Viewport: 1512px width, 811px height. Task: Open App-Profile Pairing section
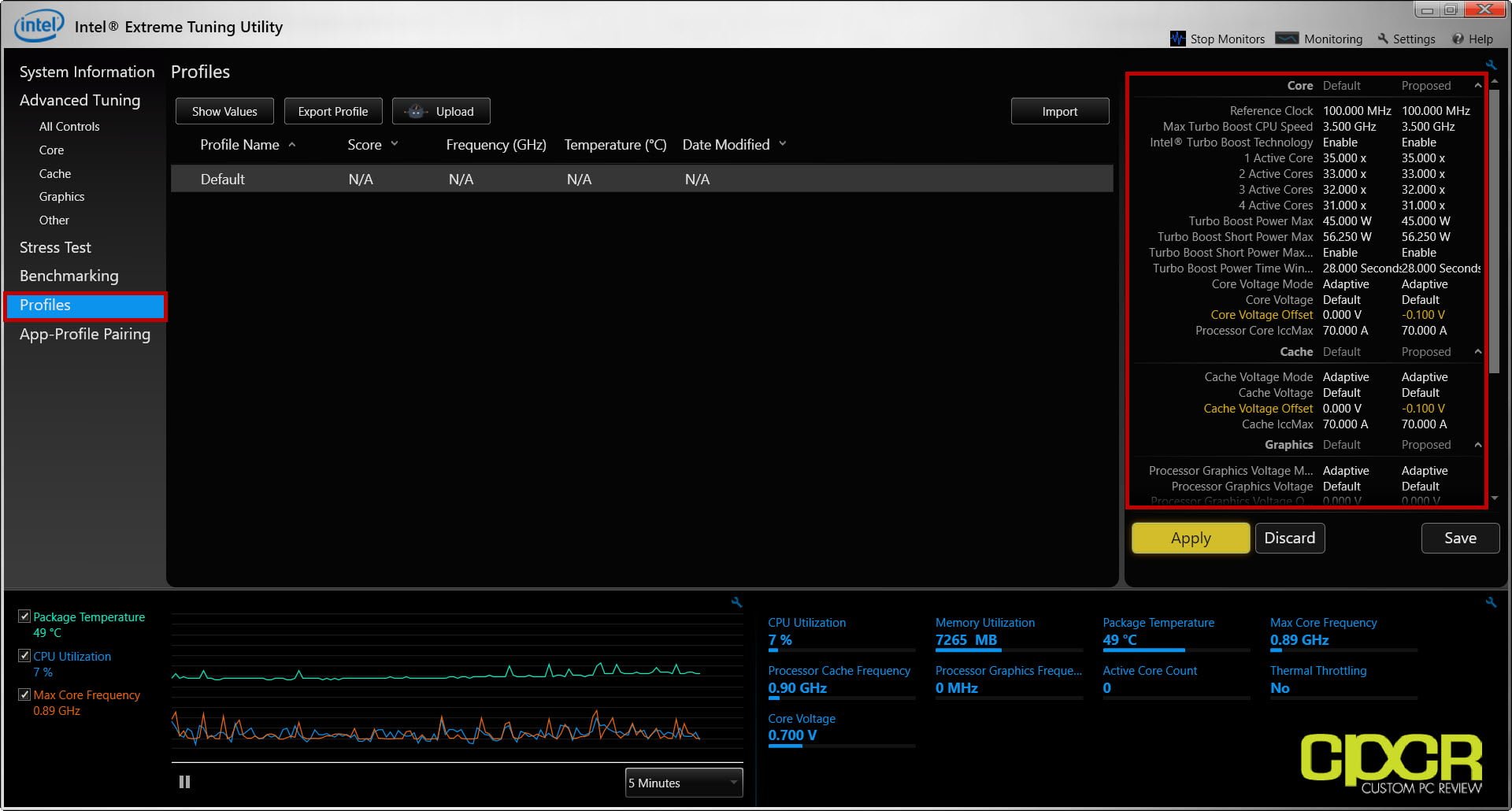click(85, 334)
